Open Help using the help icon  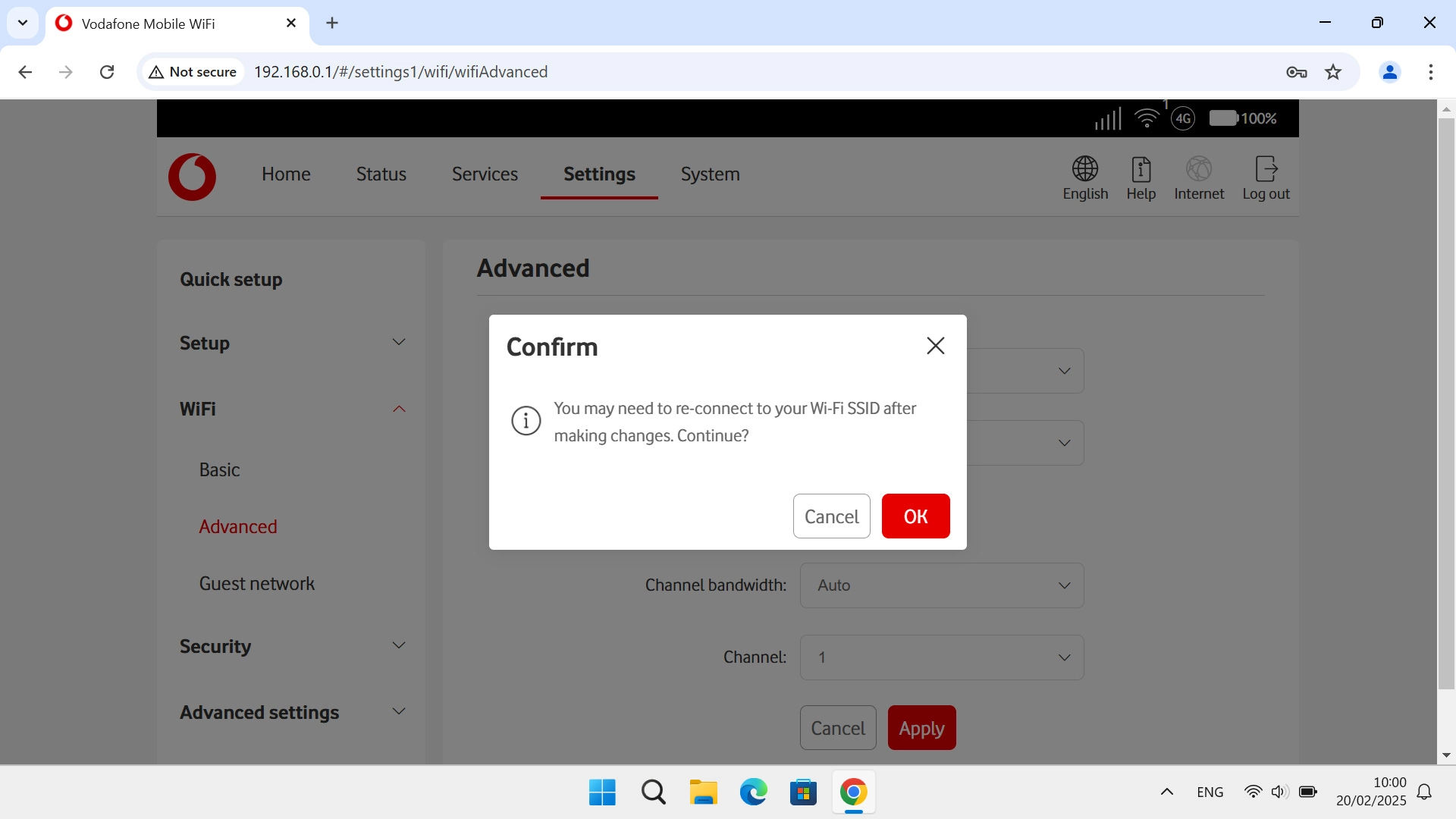click(1141, 178)
